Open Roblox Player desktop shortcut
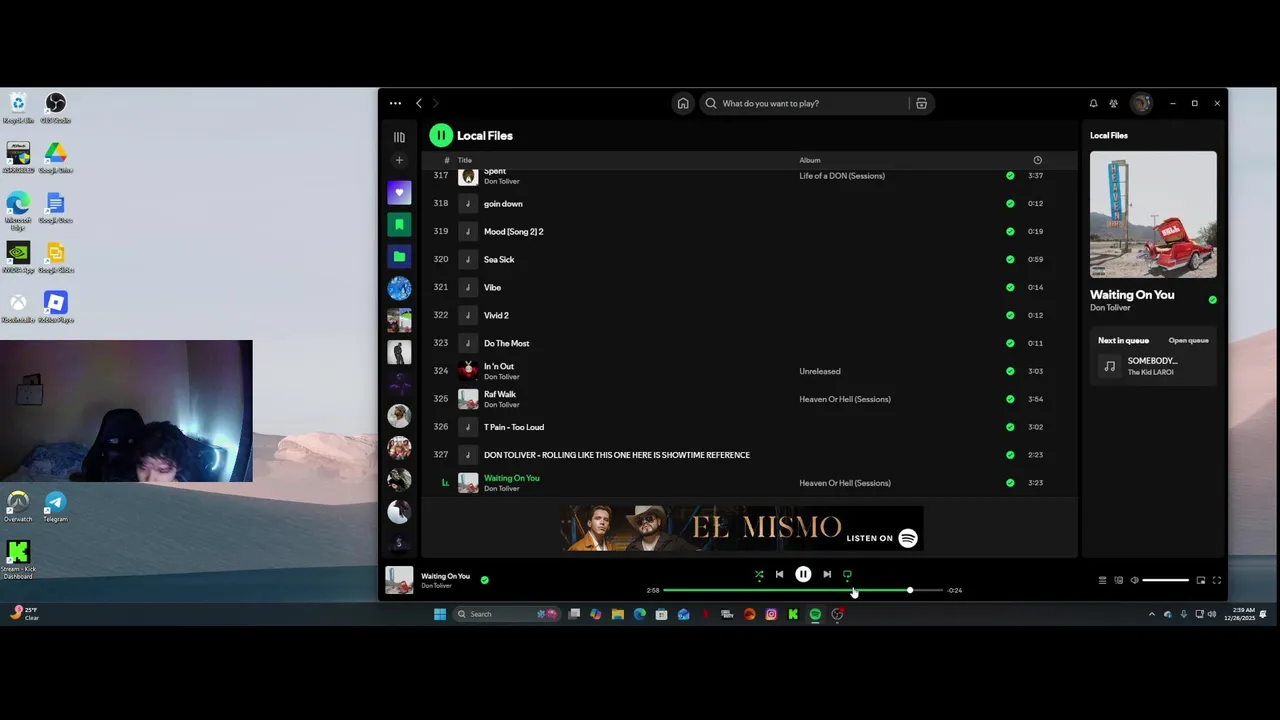The height and width of the screenshot is (720, 1280). point(56,307)
